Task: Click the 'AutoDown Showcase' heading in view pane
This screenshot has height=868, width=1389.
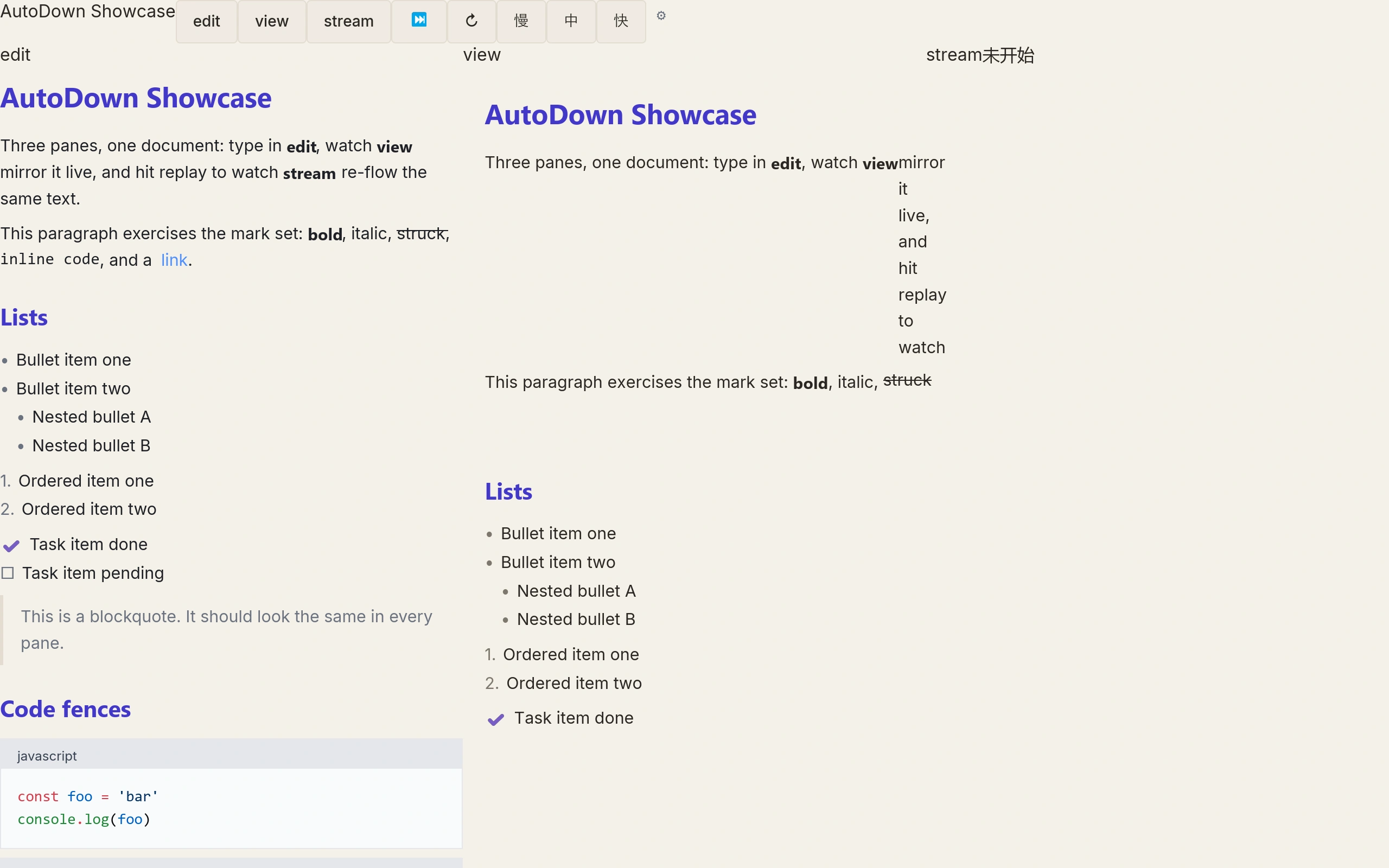Action: pos(621,114)
